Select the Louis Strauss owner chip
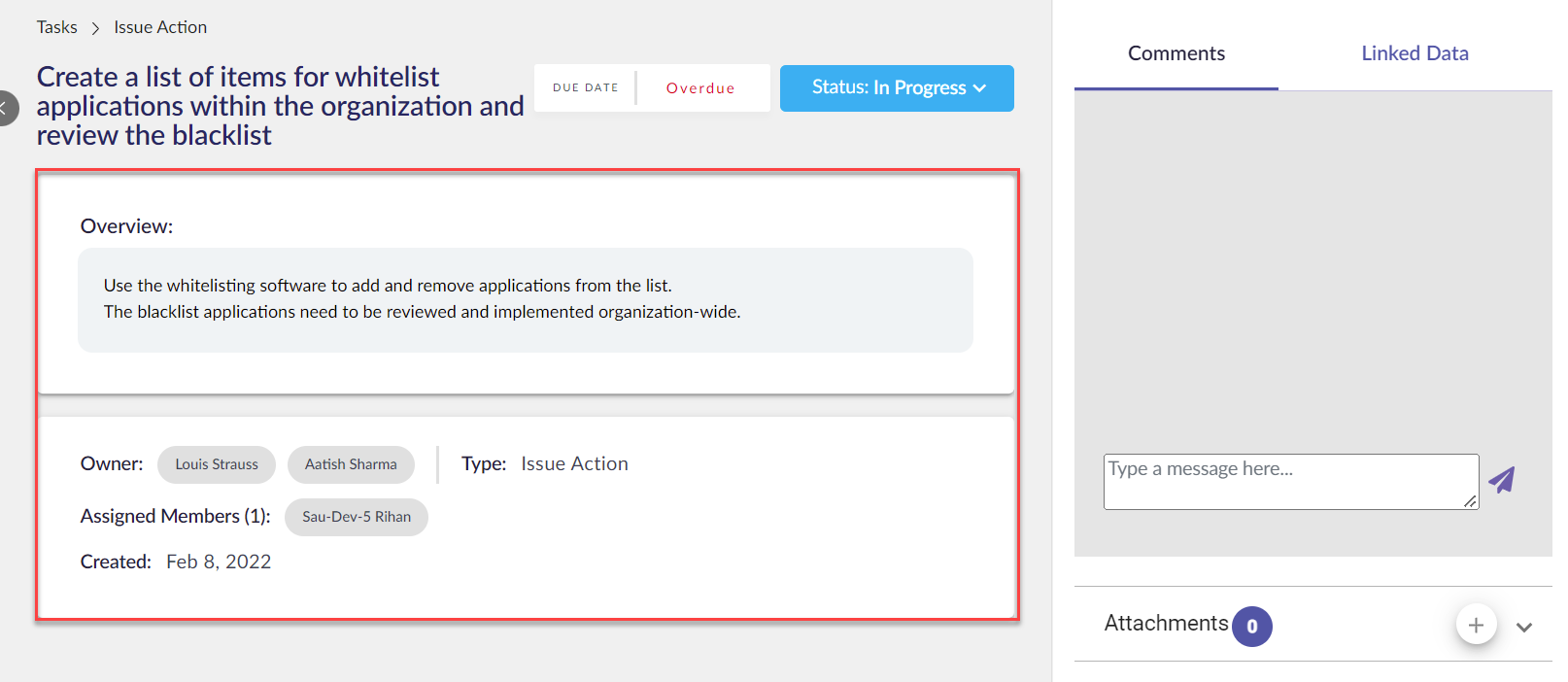The image size is (1568, 682). coord(217,464)
